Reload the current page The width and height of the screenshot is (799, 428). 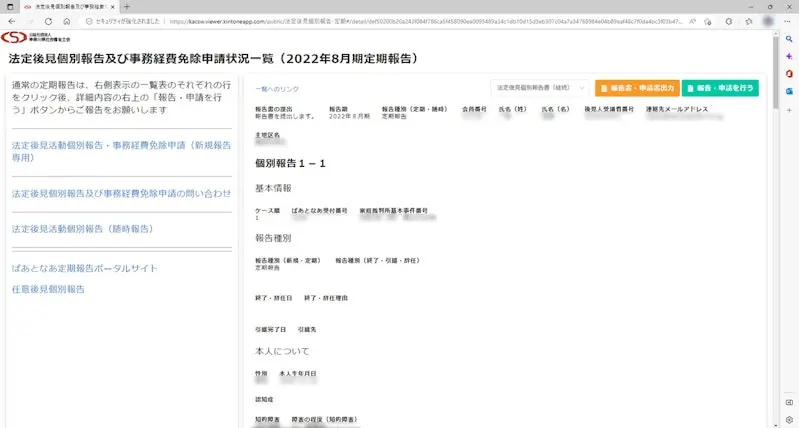coord(48,21)
